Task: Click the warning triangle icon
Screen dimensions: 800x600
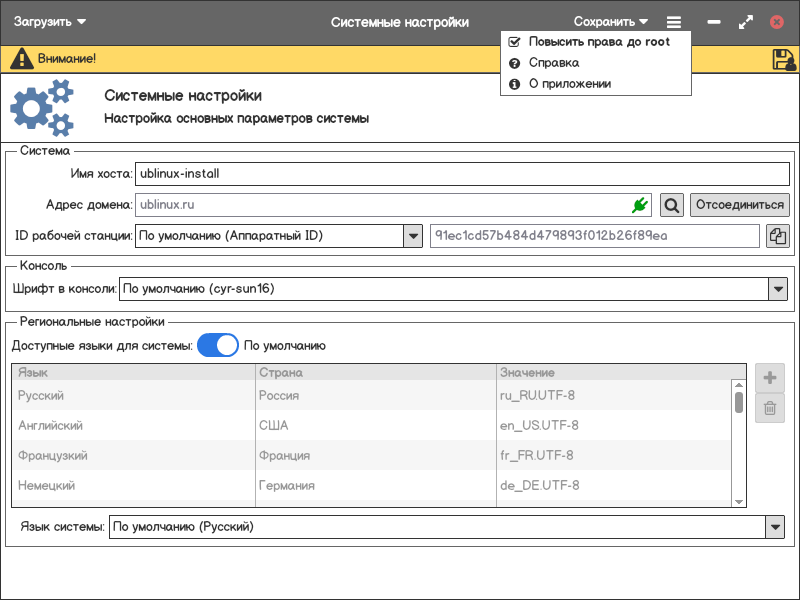Action: [x=21, y=59]
